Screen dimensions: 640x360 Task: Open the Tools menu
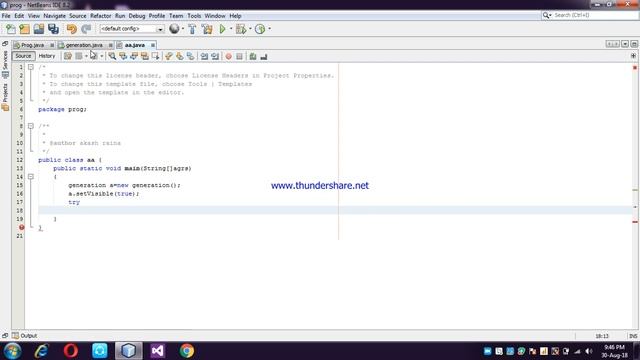click(x=194, y=16)
